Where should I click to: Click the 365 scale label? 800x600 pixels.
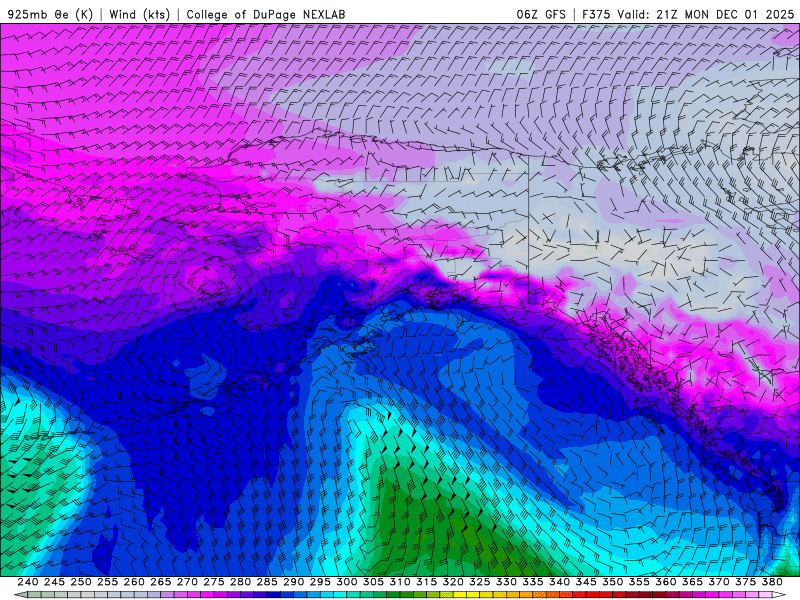coord(692,582)
